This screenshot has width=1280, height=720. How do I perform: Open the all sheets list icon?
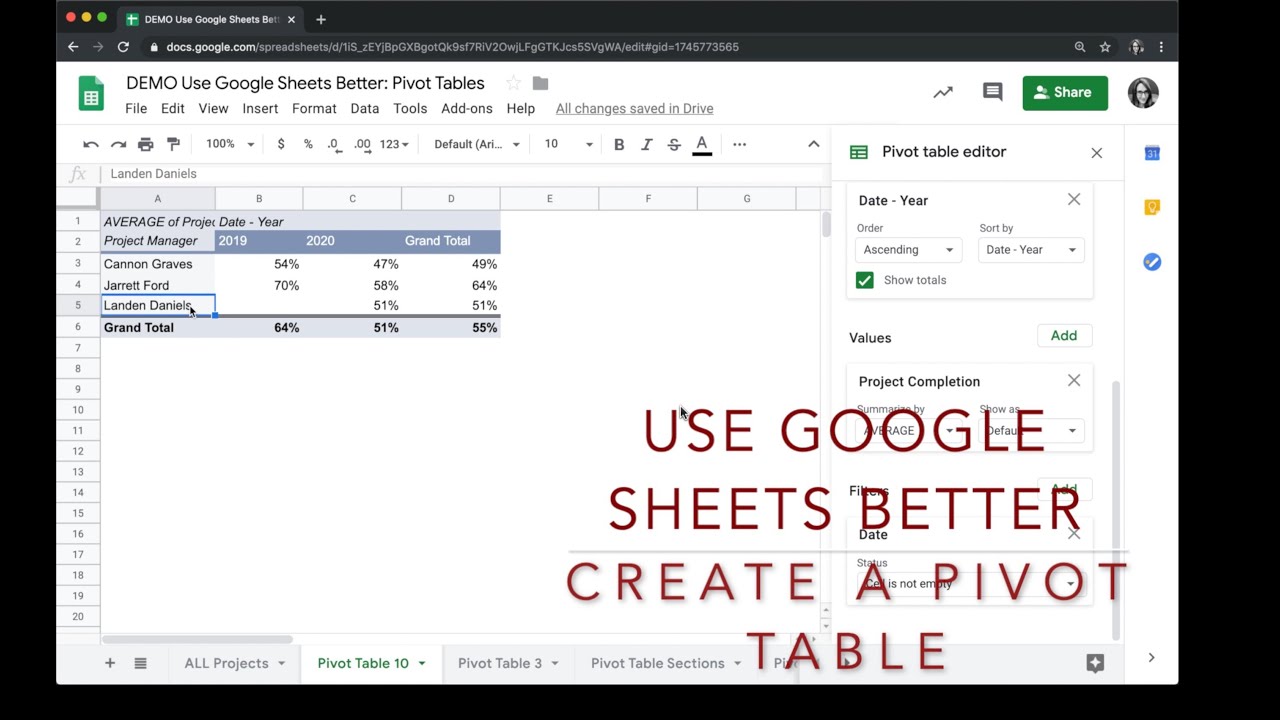(x=140, y=663)
